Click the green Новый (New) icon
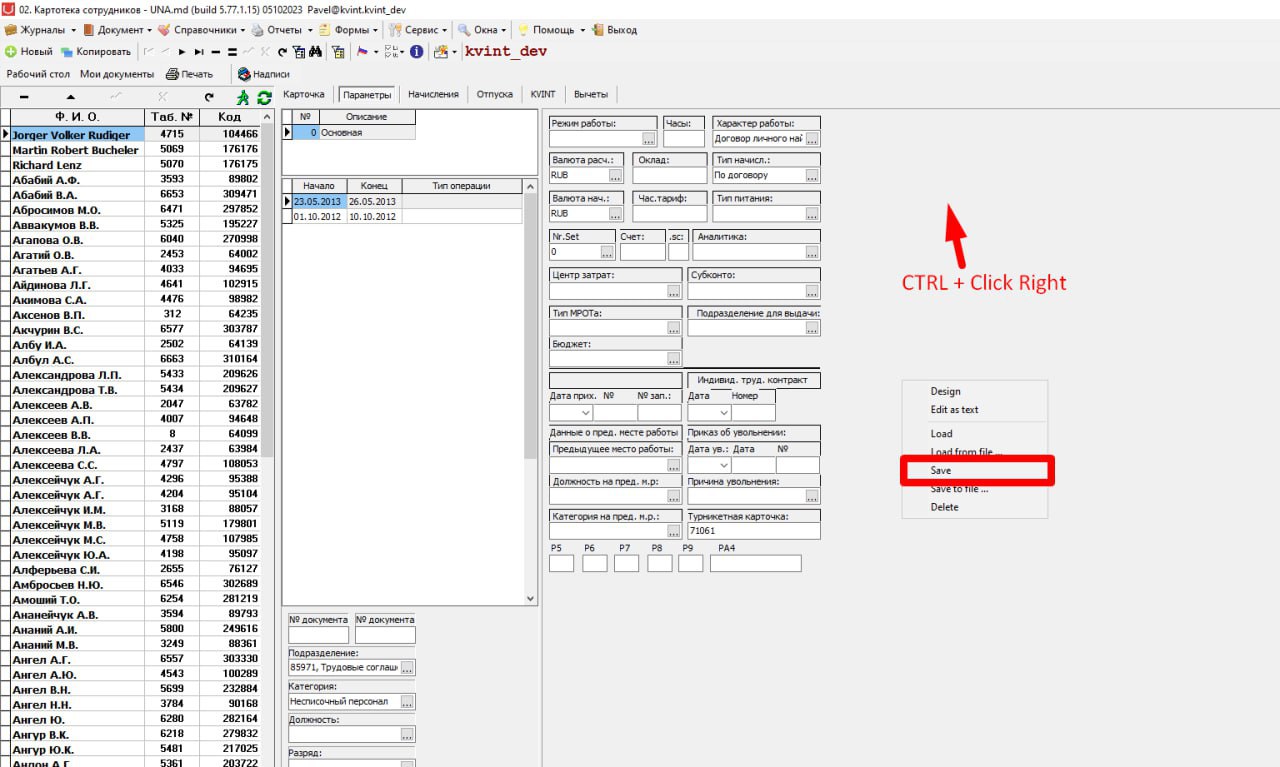 click(10, 52)
